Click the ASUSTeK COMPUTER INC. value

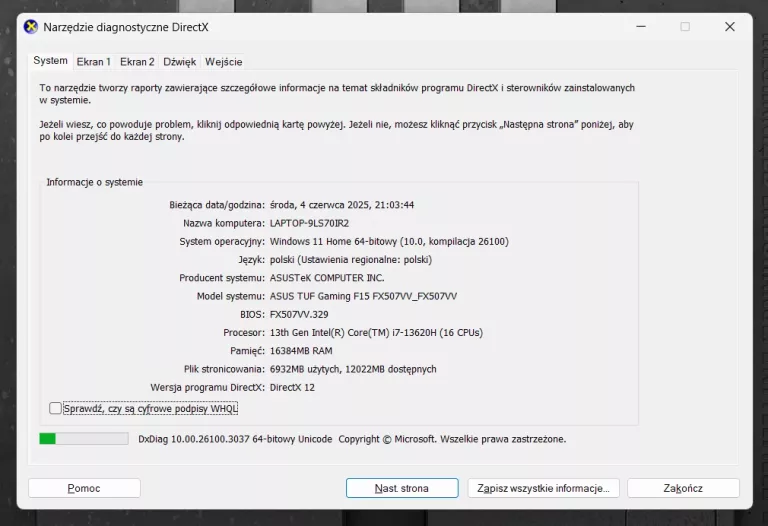click(327, 278)
